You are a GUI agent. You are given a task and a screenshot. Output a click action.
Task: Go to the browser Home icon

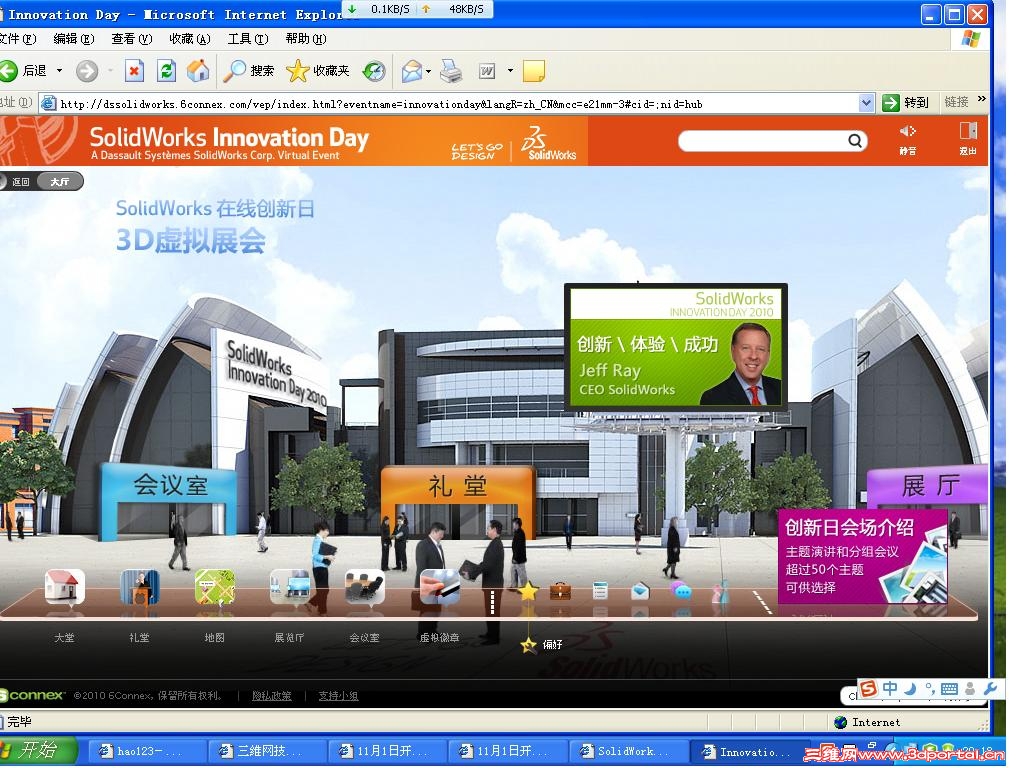point(198,71)
